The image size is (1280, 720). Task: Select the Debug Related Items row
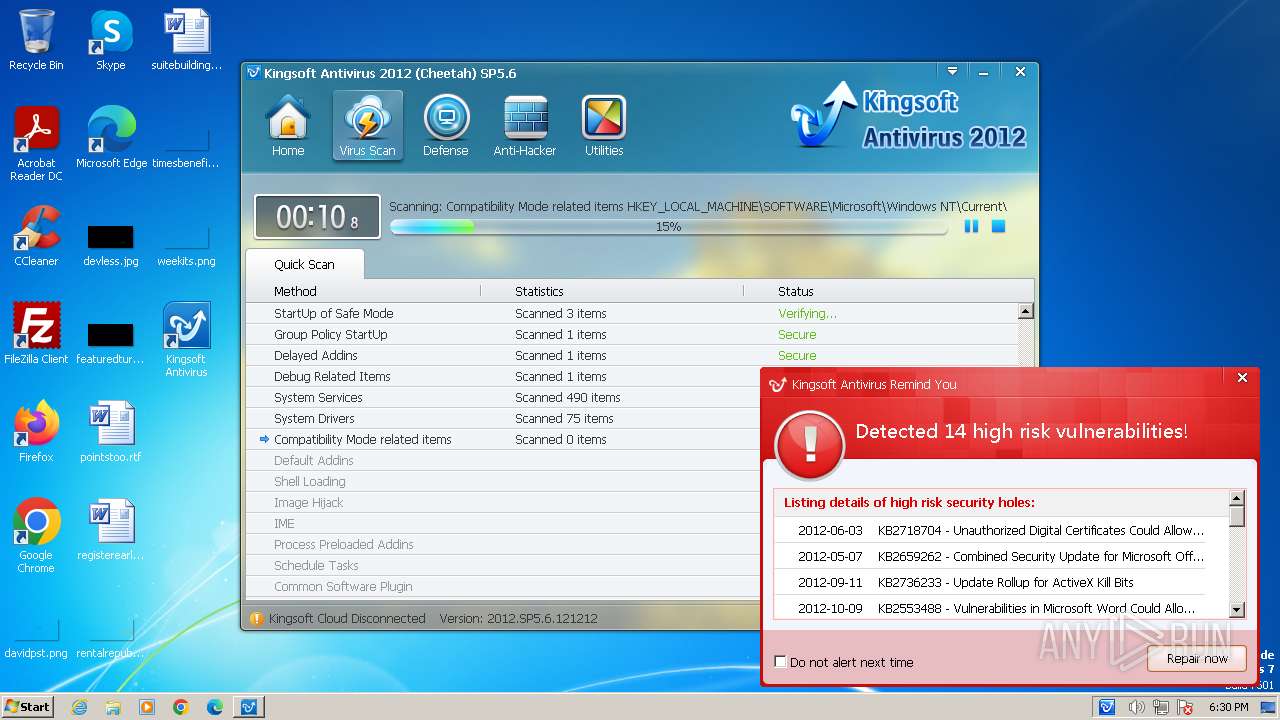pyautogui.click(x=503, y=376)
